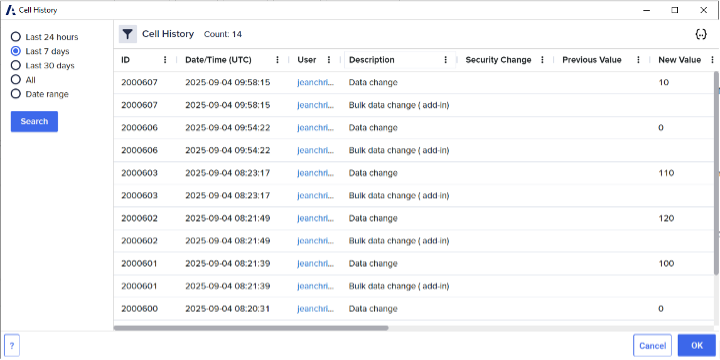This screenshot has height=360, width=720.
Task: Sort by Date/Time (UTC) header
Action: [x=219, y=60]
